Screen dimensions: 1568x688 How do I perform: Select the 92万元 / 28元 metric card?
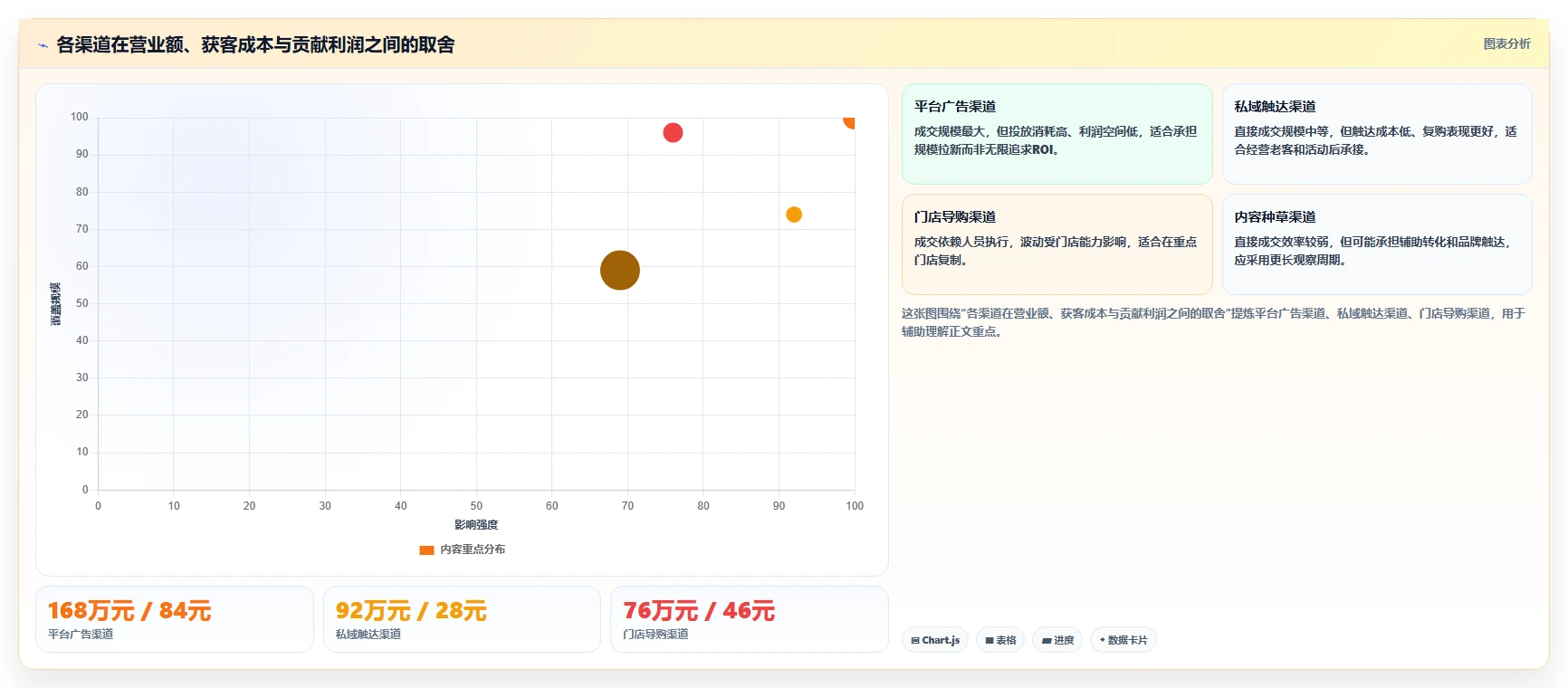pyautogui.click(x=462, y=619)
